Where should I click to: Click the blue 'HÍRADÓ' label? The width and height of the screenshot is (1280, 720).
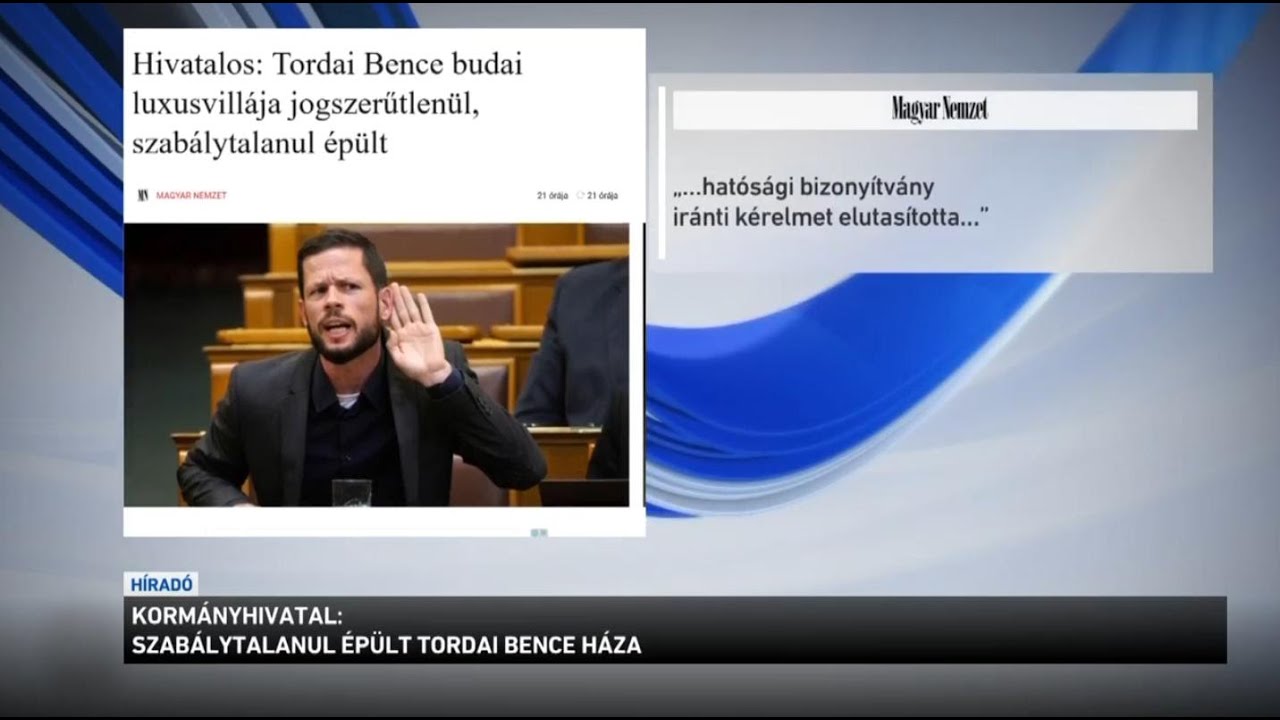[161, 585]
